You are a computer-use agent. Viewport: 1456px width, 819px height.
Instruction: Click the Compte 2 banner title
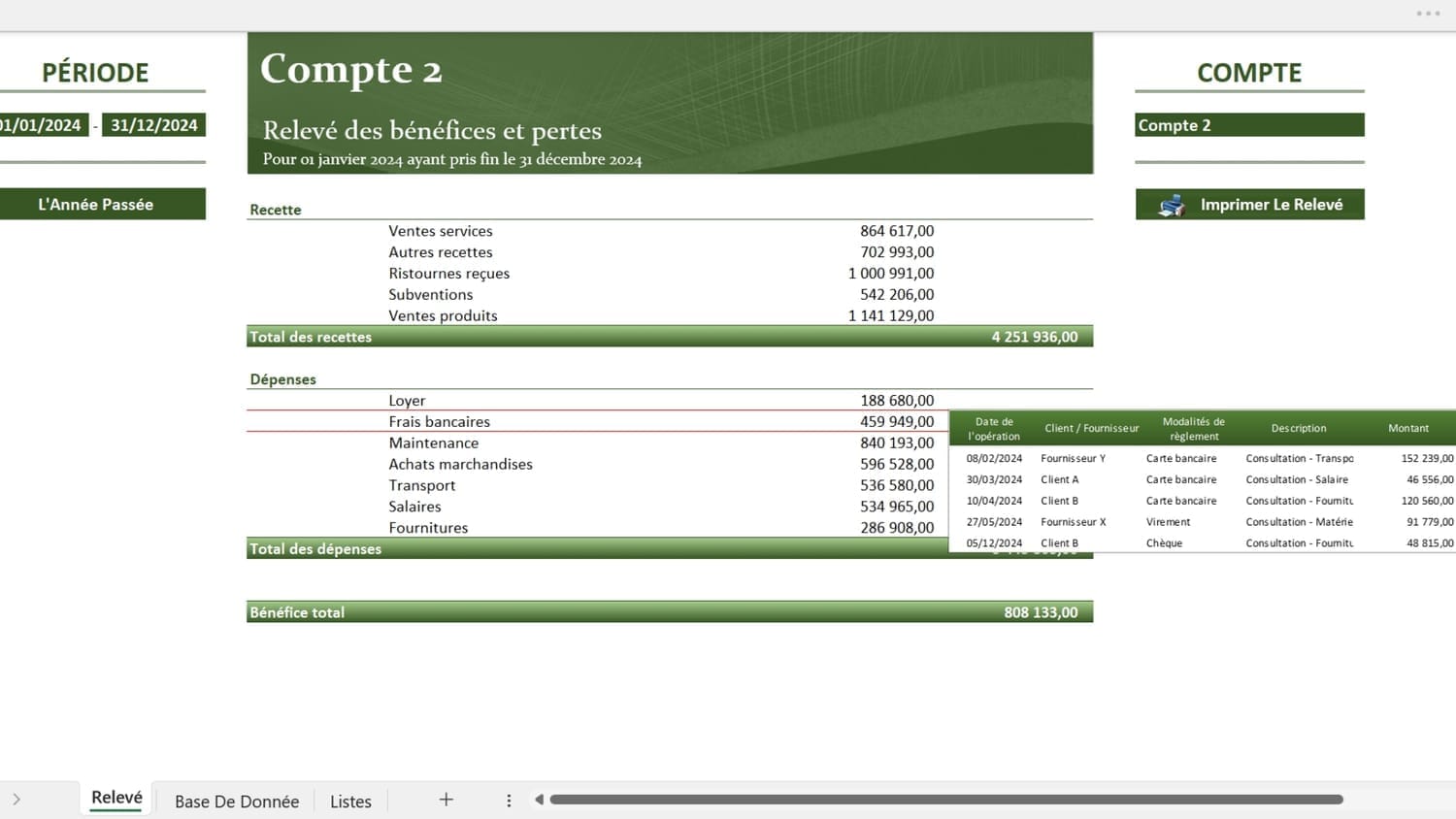click(351, 69)
